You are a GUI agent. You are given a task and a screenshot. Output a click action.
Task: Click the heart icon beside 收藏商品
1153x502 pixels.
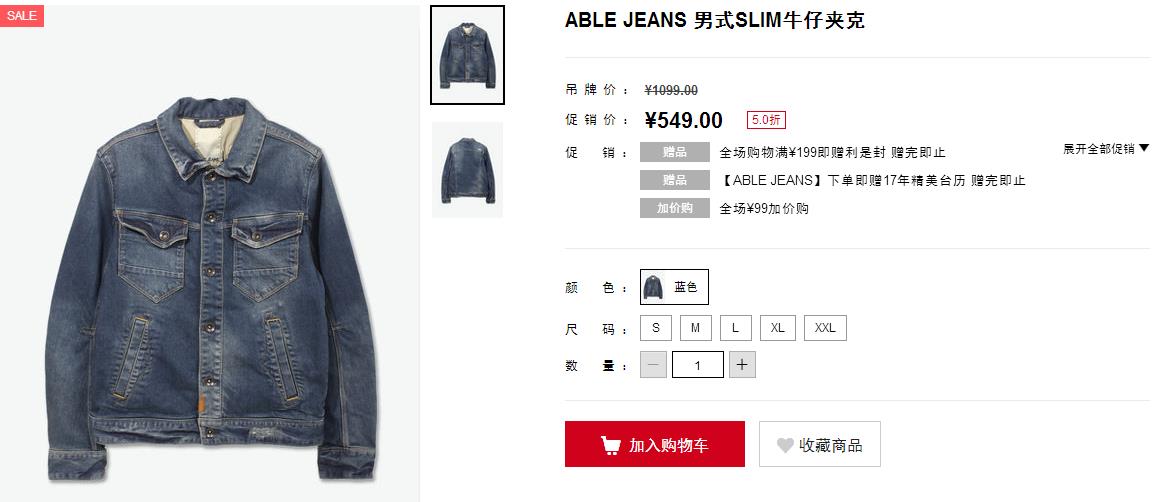pyautogui.click(x=785, y=445)
